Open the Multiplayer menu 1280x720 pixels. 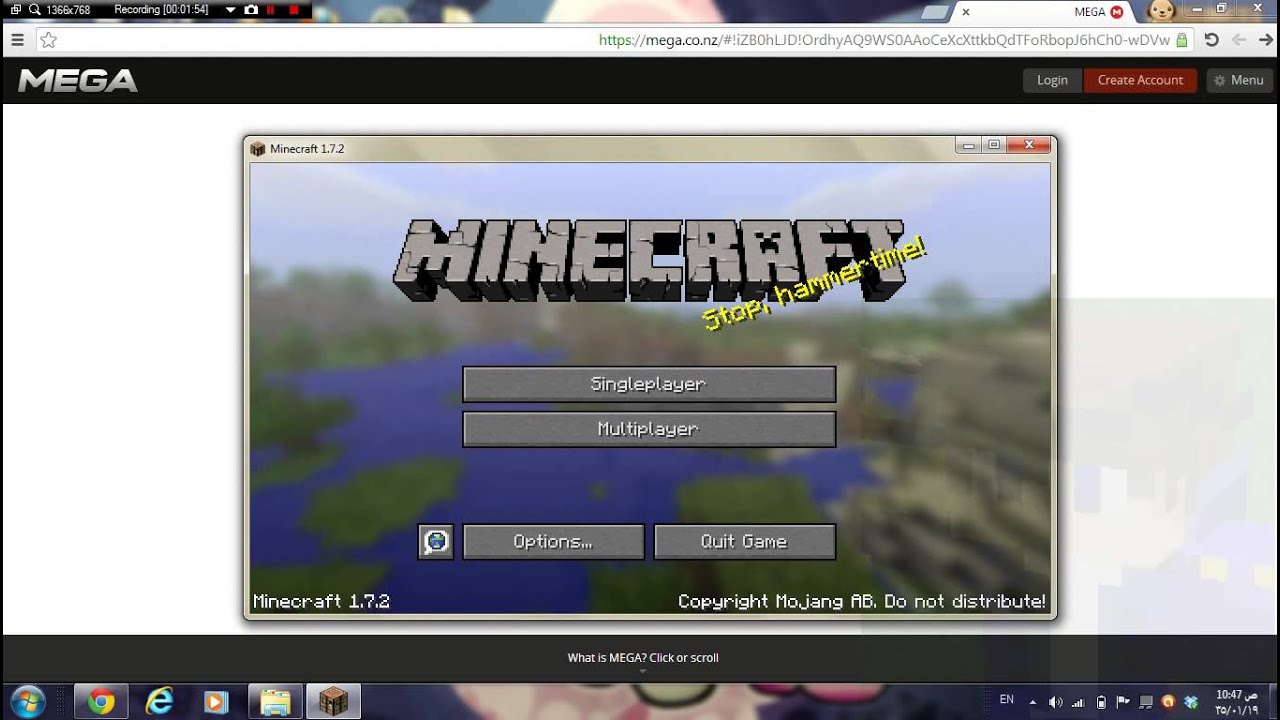tap(649, 429)
